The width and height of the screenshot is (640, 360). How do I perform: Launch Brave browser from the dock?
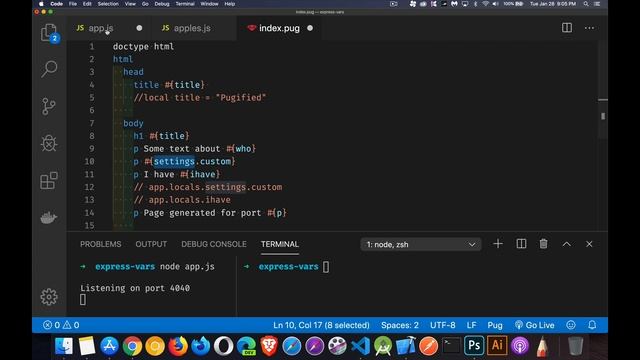coord(269,346)
